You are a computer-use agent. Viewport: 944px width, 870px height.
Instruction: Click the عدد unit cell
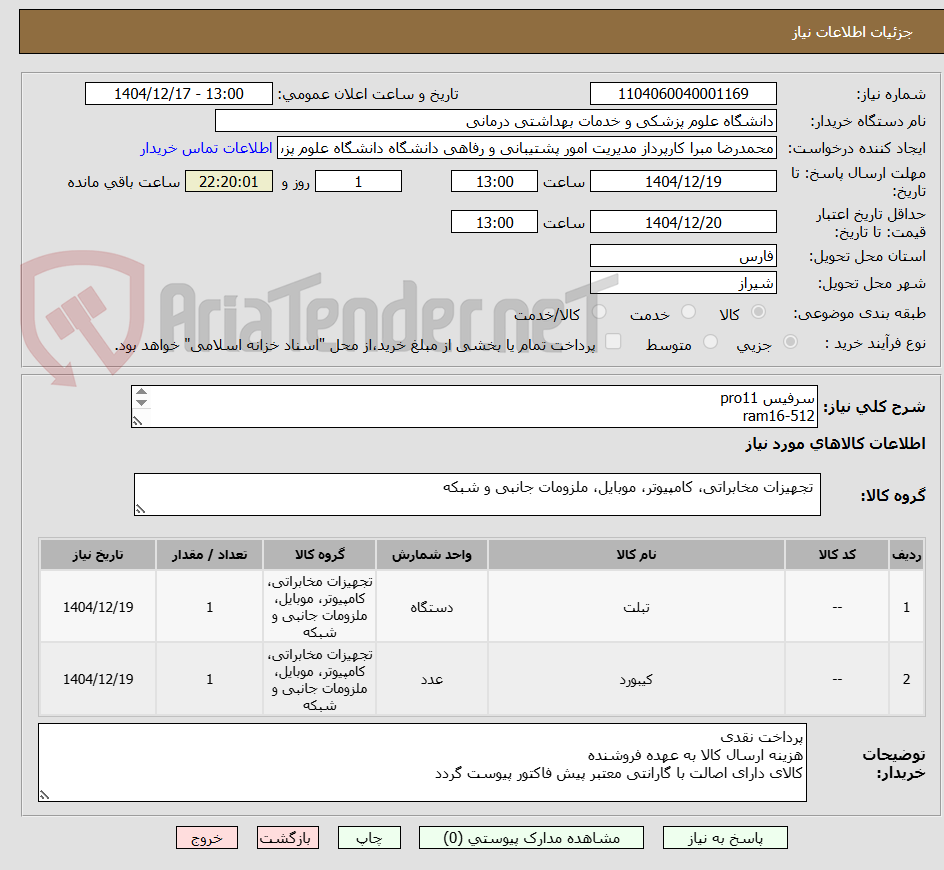point(432,680)
